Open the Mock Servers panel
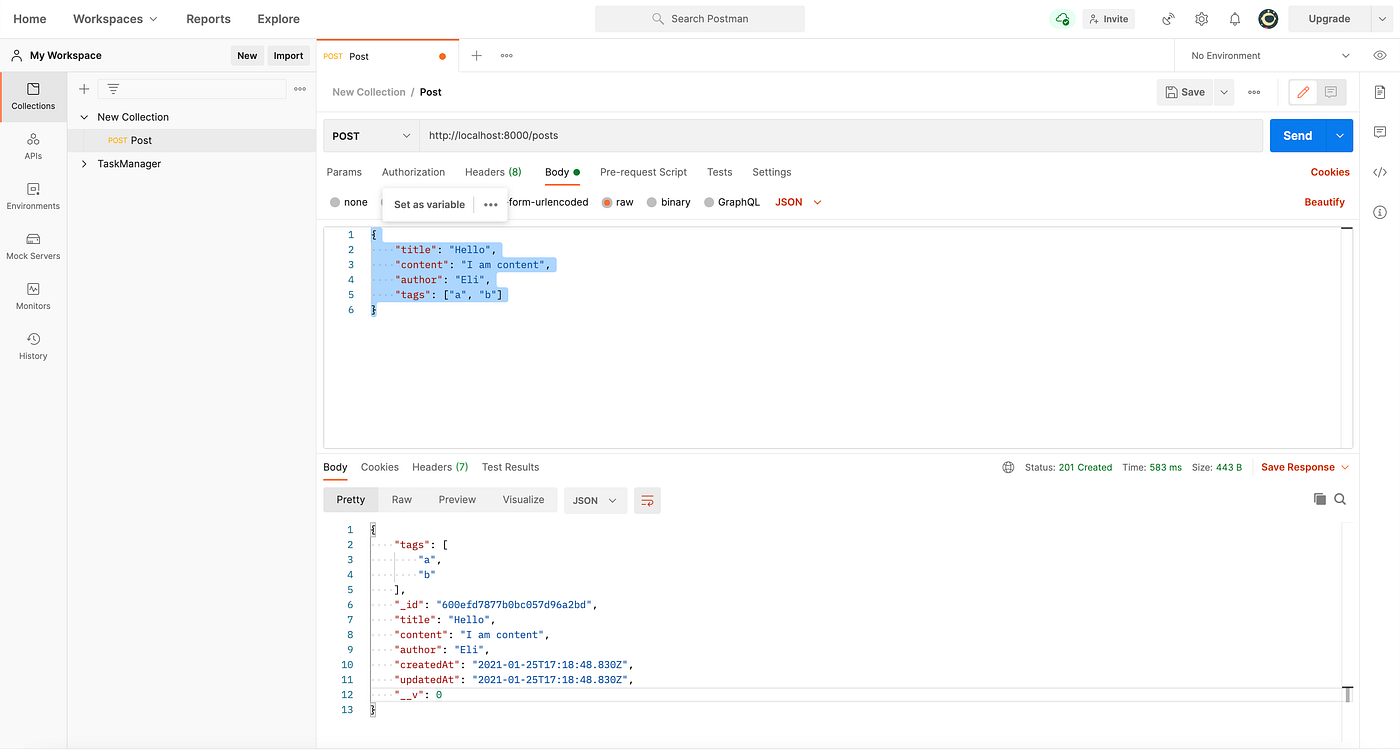The image size is (1400, 750). click(x=33, y=246)
